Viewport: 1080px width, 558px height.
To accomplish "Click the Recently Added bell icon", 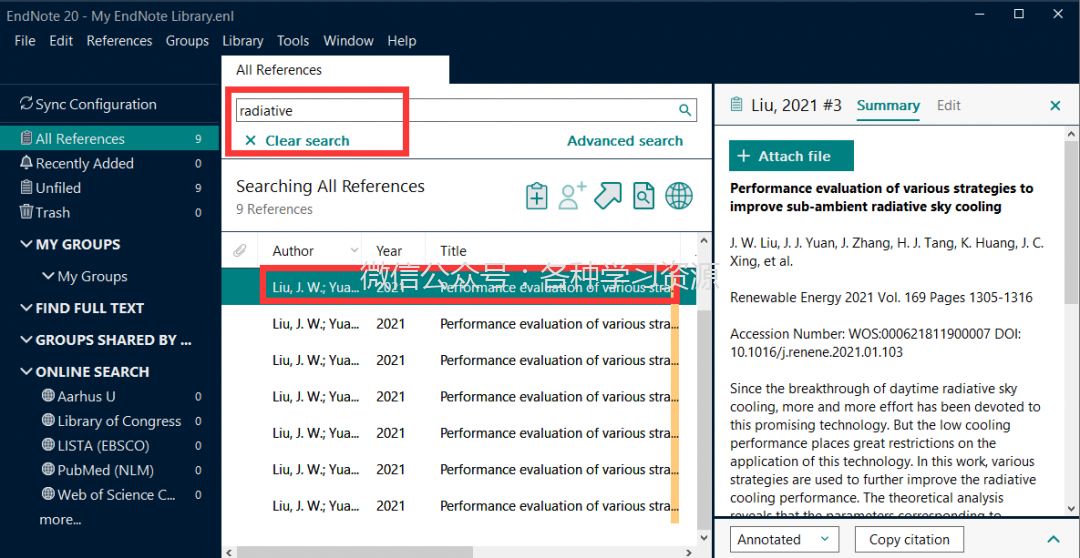I will pos(26,163).
